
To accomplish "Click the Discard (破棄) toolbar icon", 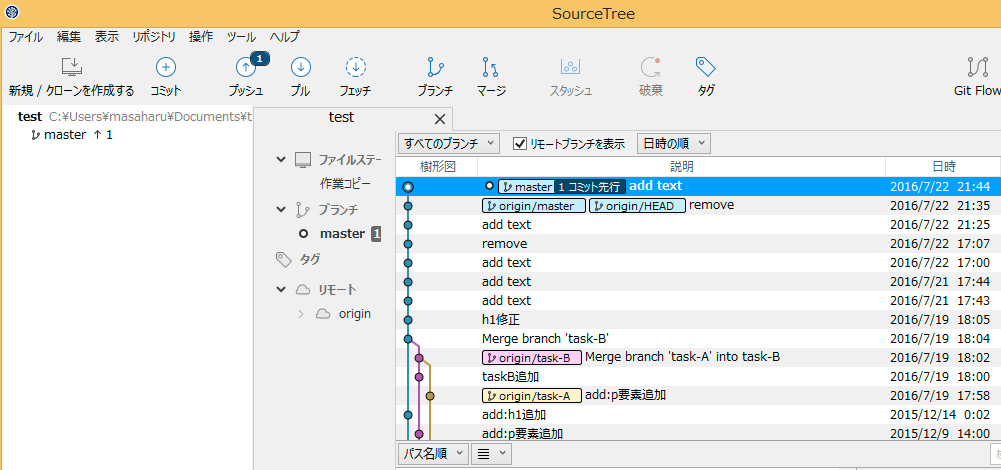I will point(651,67).
